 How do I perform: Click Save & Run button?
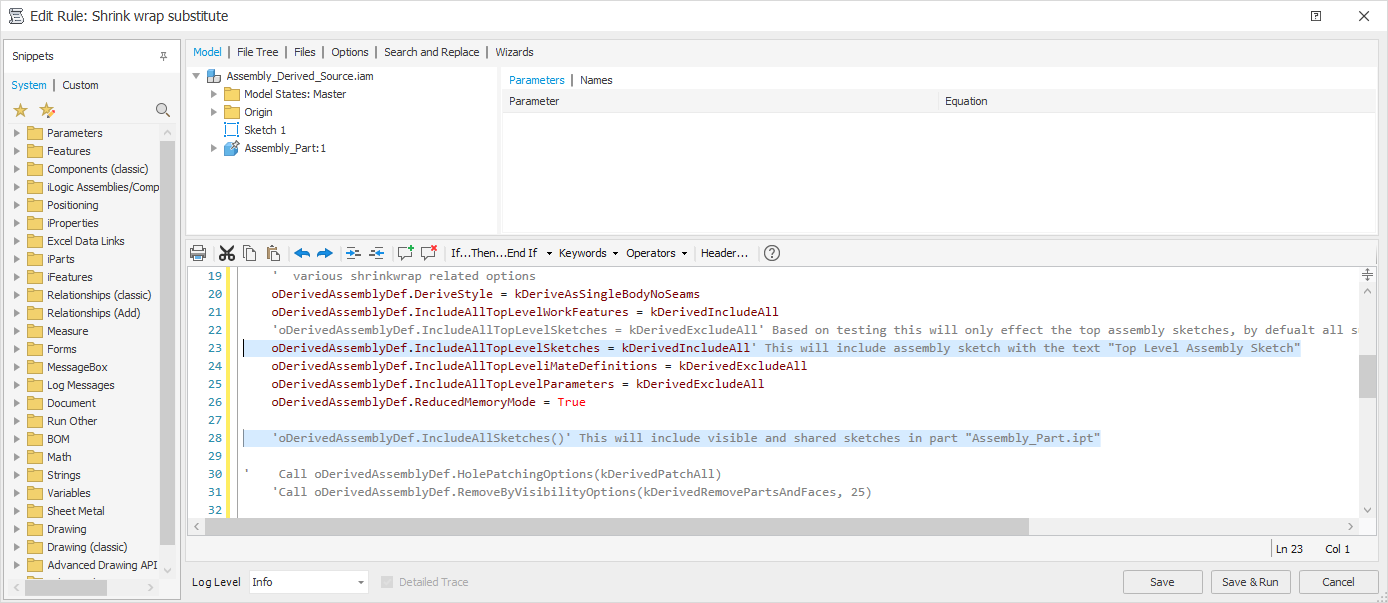[1250, 582]
